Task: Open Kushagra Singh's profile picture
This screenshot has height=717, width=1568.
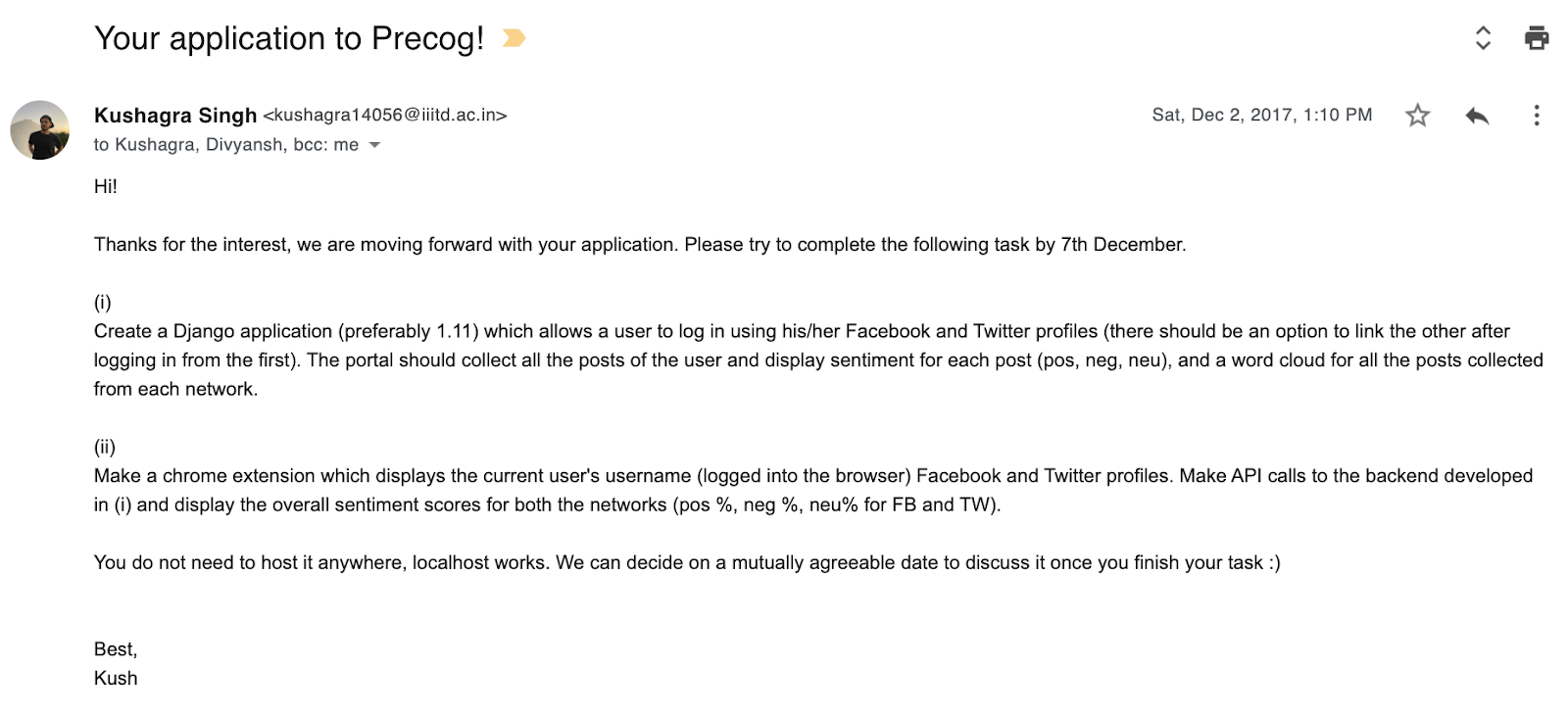Action: 40,129
